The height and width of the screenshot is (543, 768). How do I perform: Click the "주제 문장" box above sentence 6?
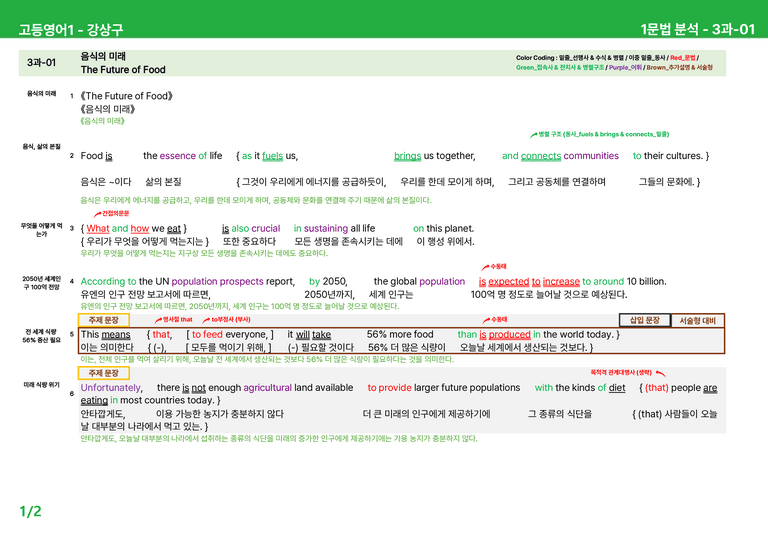click(103, 373)
